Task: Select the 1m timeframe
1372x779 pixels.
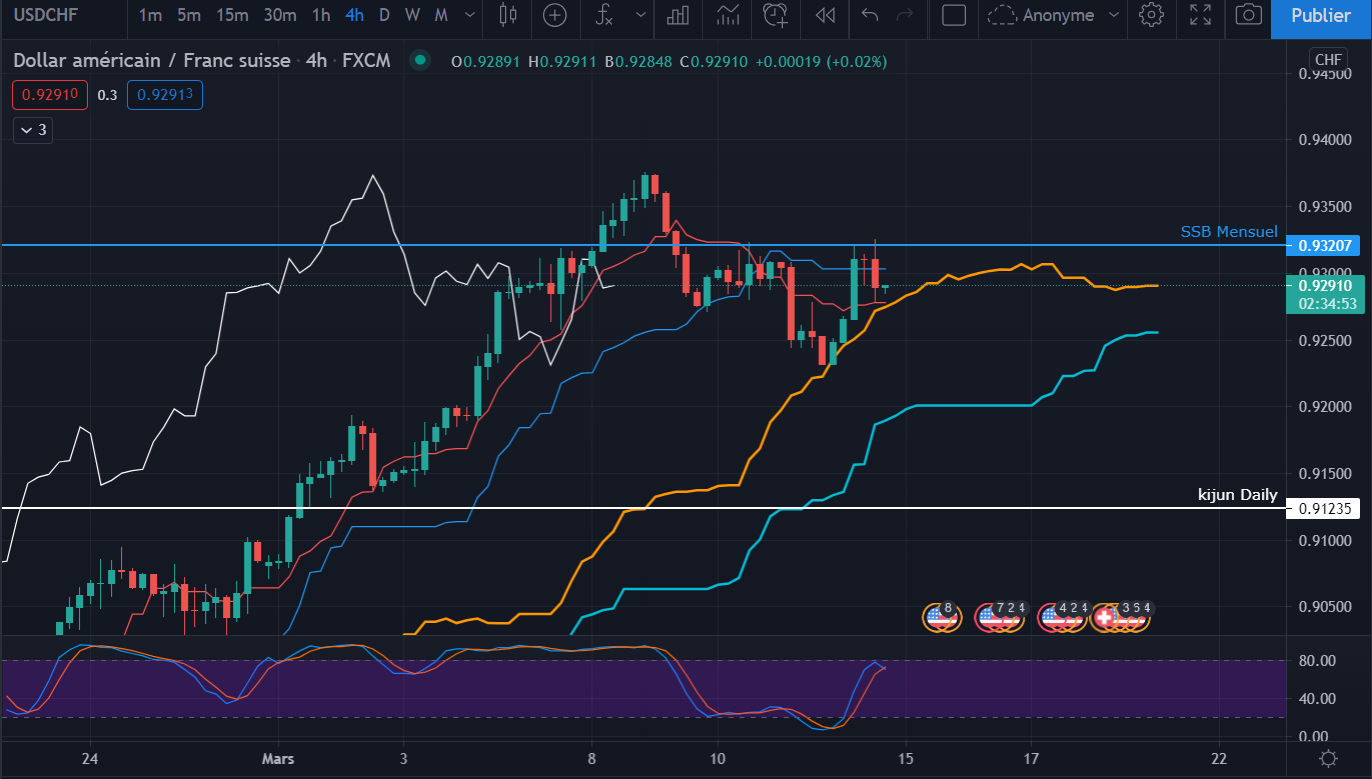Action: (150, 15)
